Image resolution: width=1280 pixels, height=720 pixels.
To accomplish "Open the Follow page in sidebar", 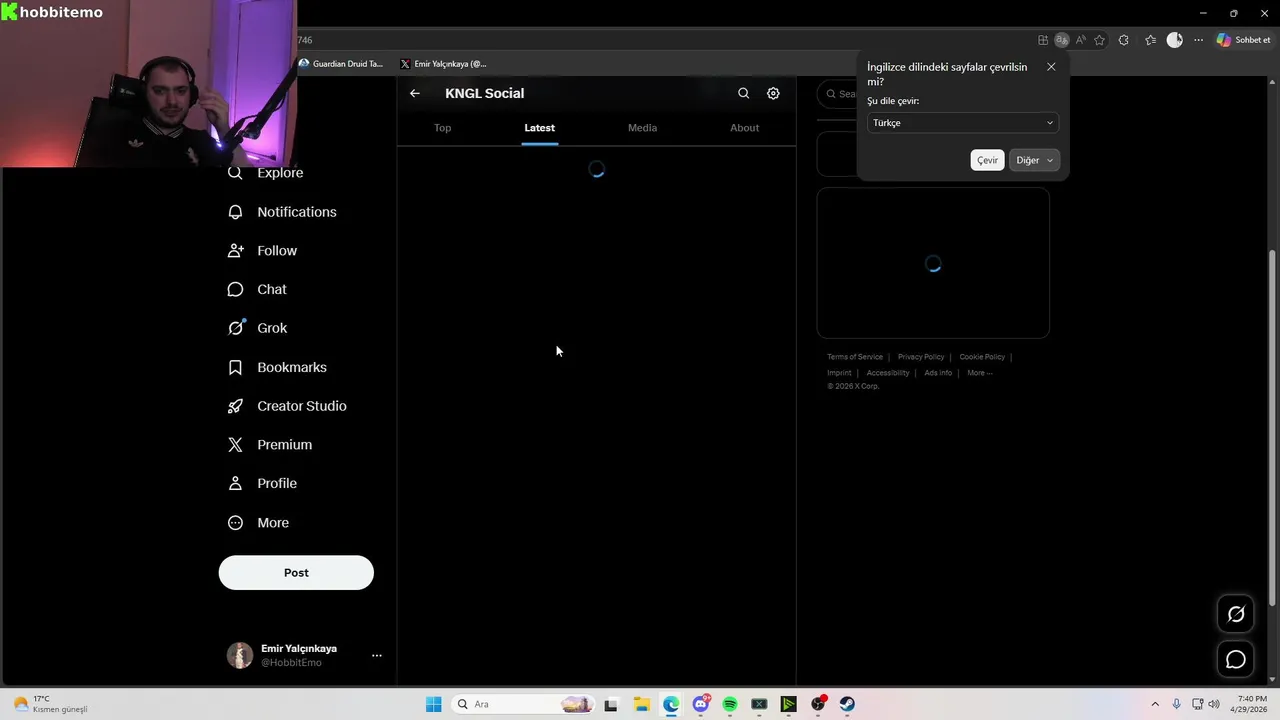I will point(262,251).
